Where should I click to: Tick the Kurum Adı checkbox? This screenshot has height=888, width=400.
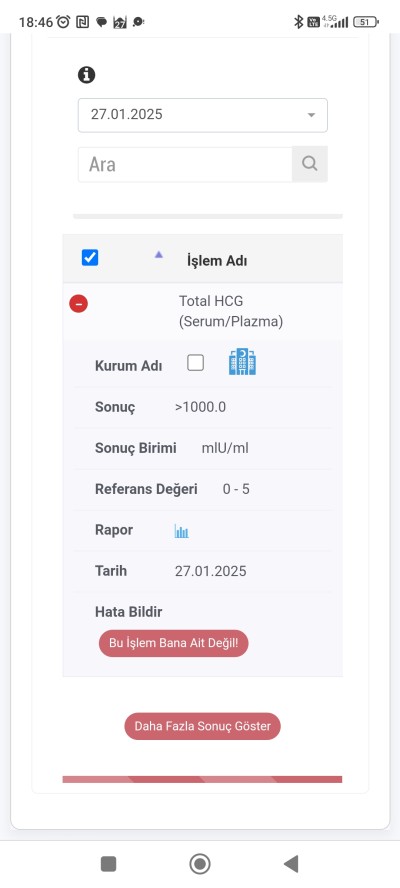[x=195, y=362]
